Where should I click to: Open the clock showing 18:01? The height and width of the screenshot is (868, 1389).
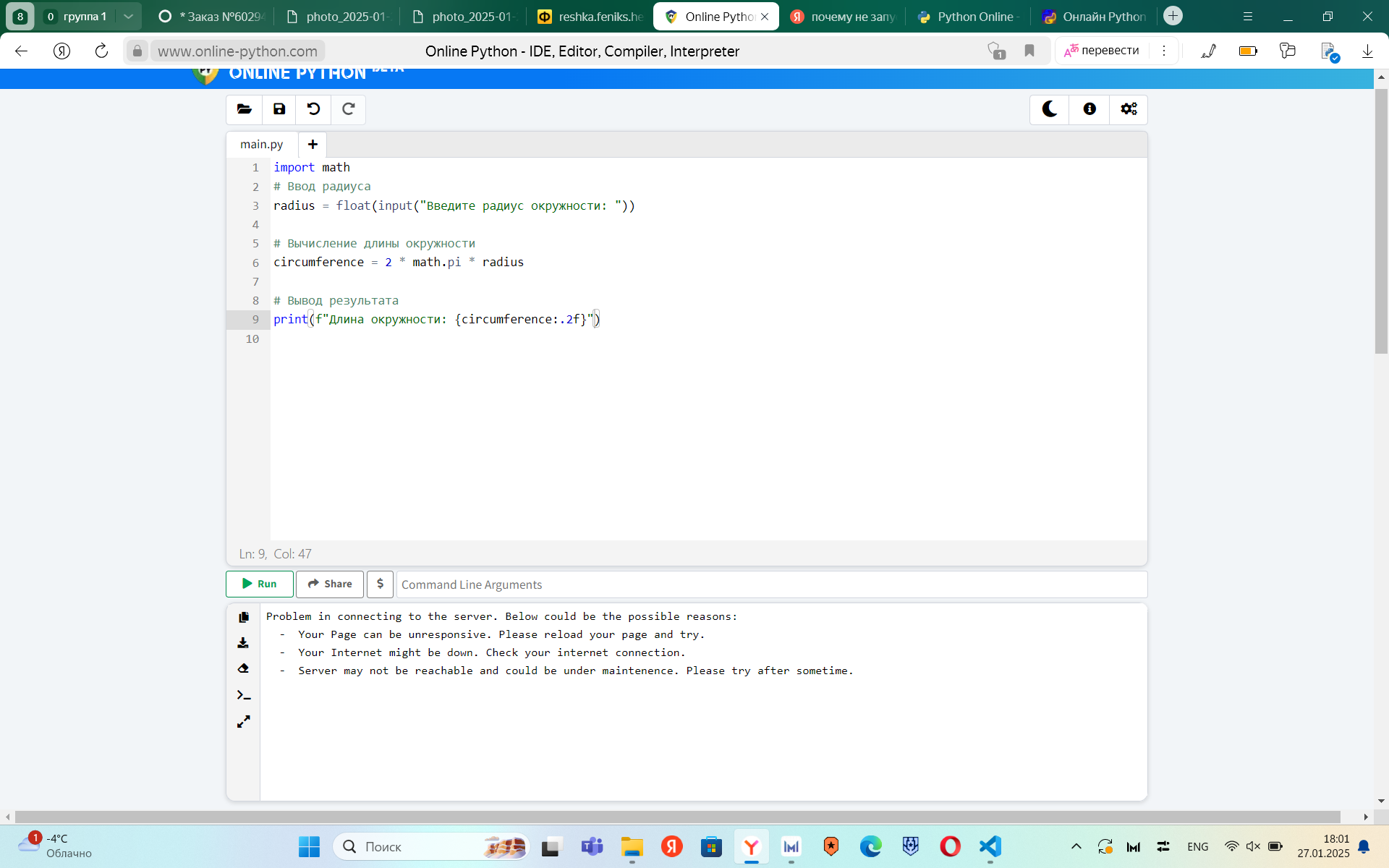(x=1323, y=846)
